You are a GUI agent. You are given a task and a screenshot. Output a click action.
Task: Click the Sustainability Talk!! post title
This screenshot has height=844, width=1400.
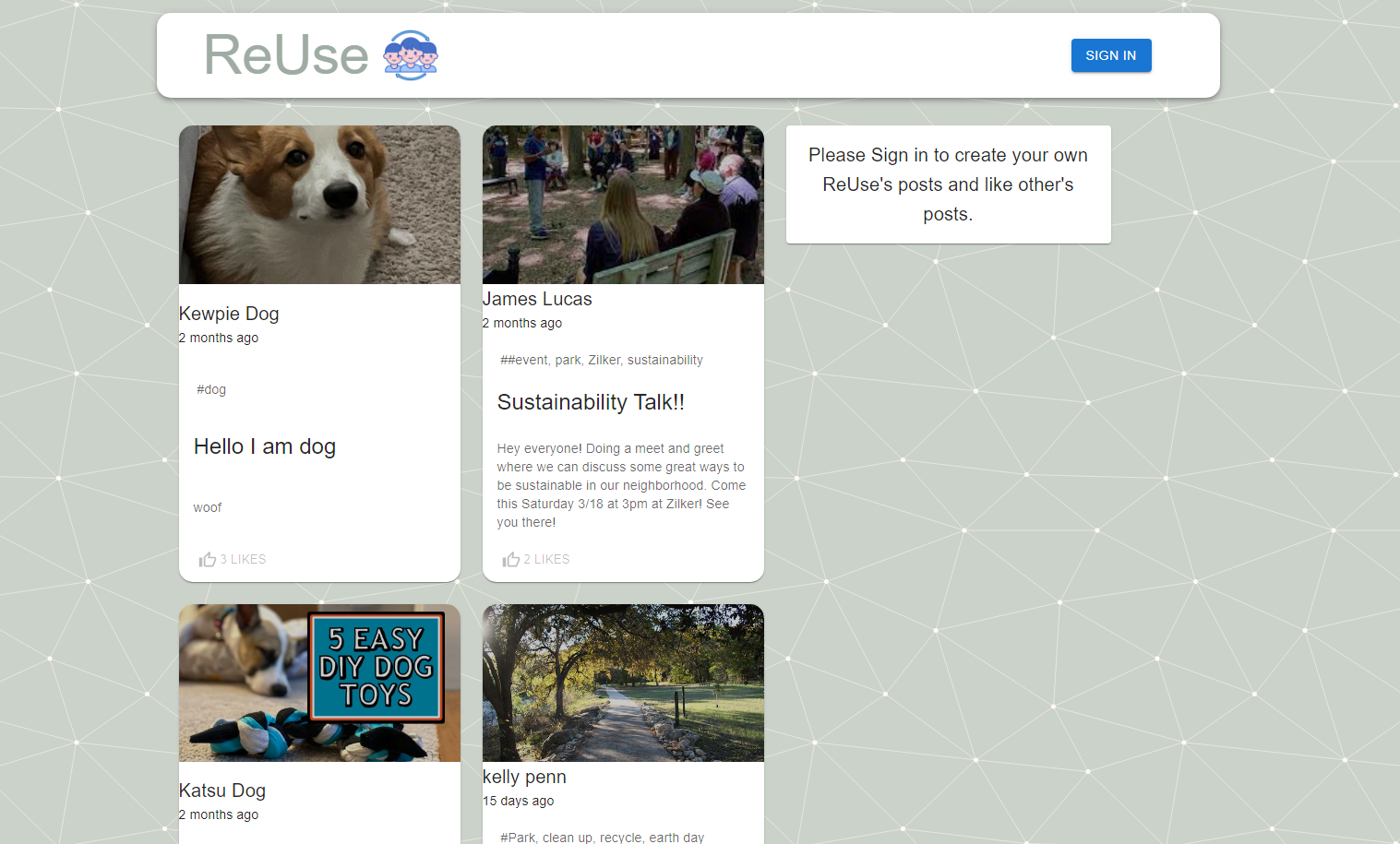click(592, 402)
